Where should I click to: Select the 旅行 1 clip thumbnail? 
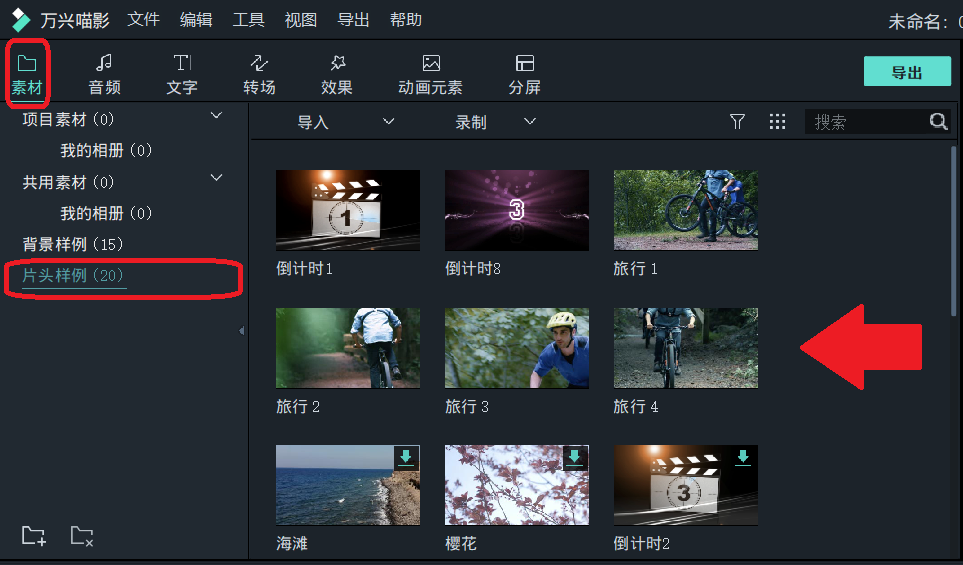point(685,210)
